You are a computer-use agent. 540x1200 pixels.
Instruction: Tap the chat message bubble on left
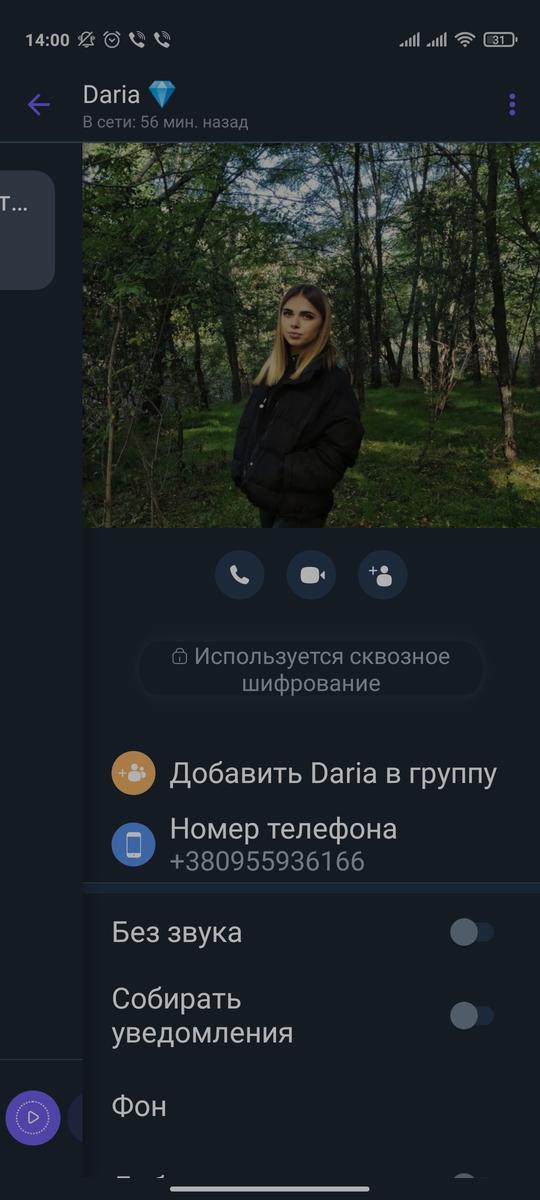[27, 230]
